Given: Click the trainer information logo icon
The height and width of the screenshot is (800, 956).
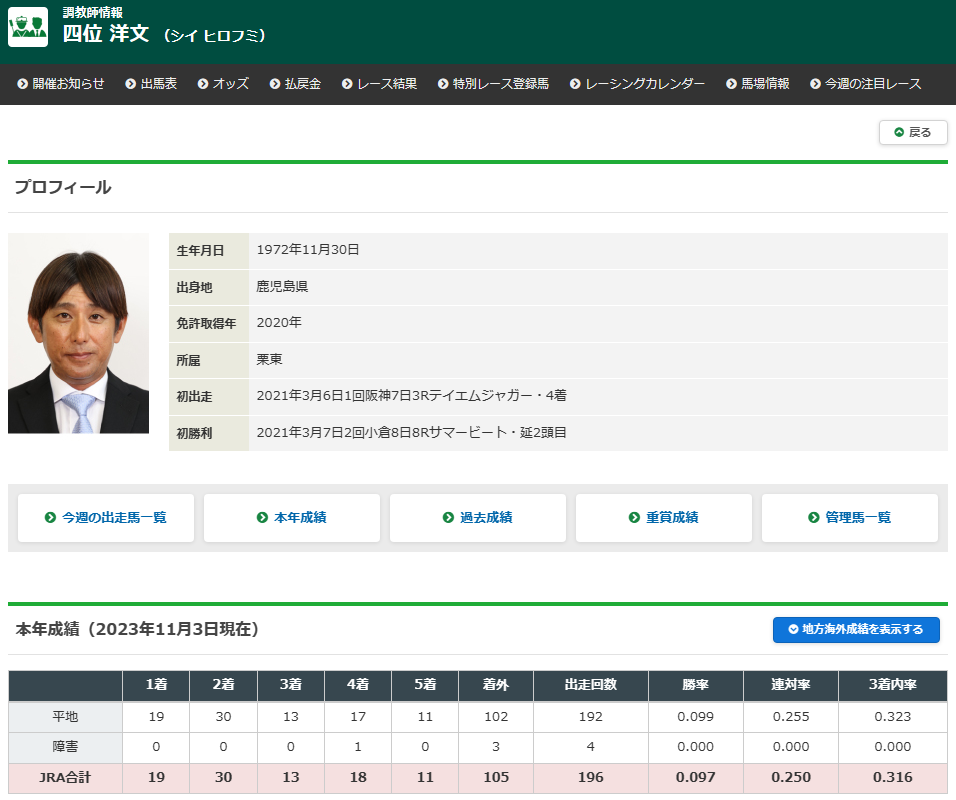Looking at the screenshot, I should pyautogui.click(x=28, y=27).
